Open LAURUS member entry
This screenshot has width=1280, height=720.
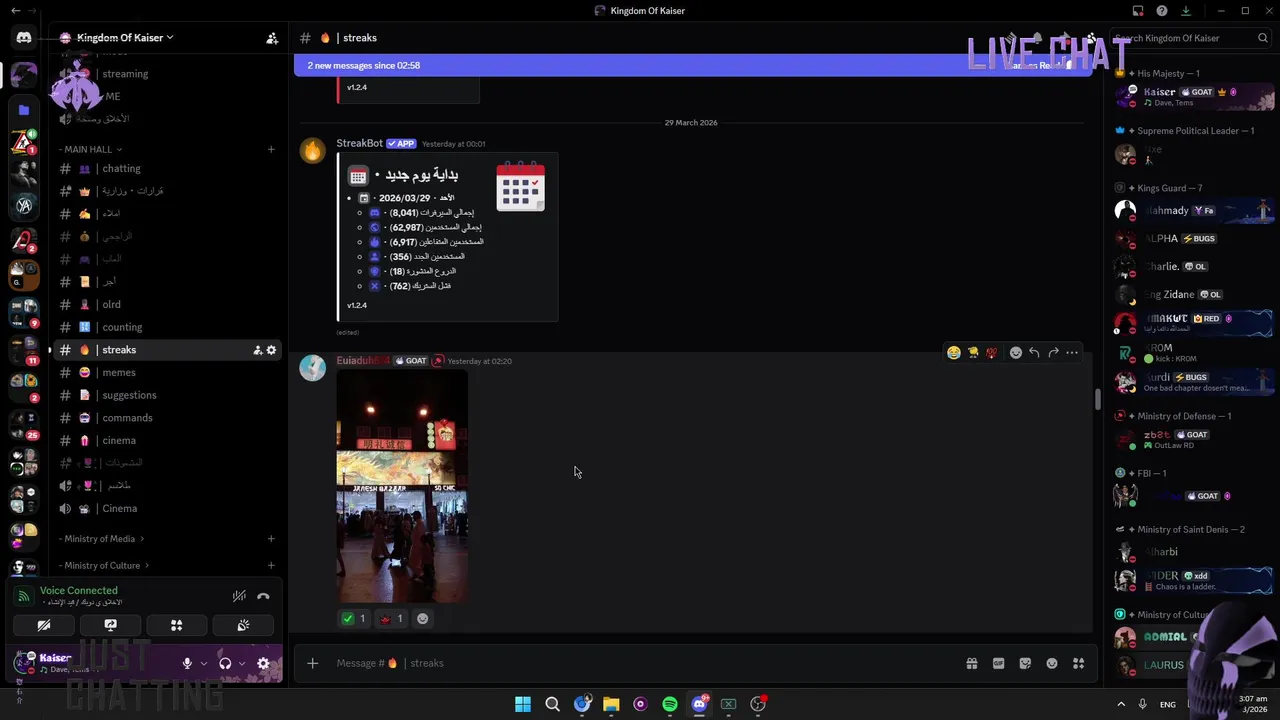[1164, 665]
